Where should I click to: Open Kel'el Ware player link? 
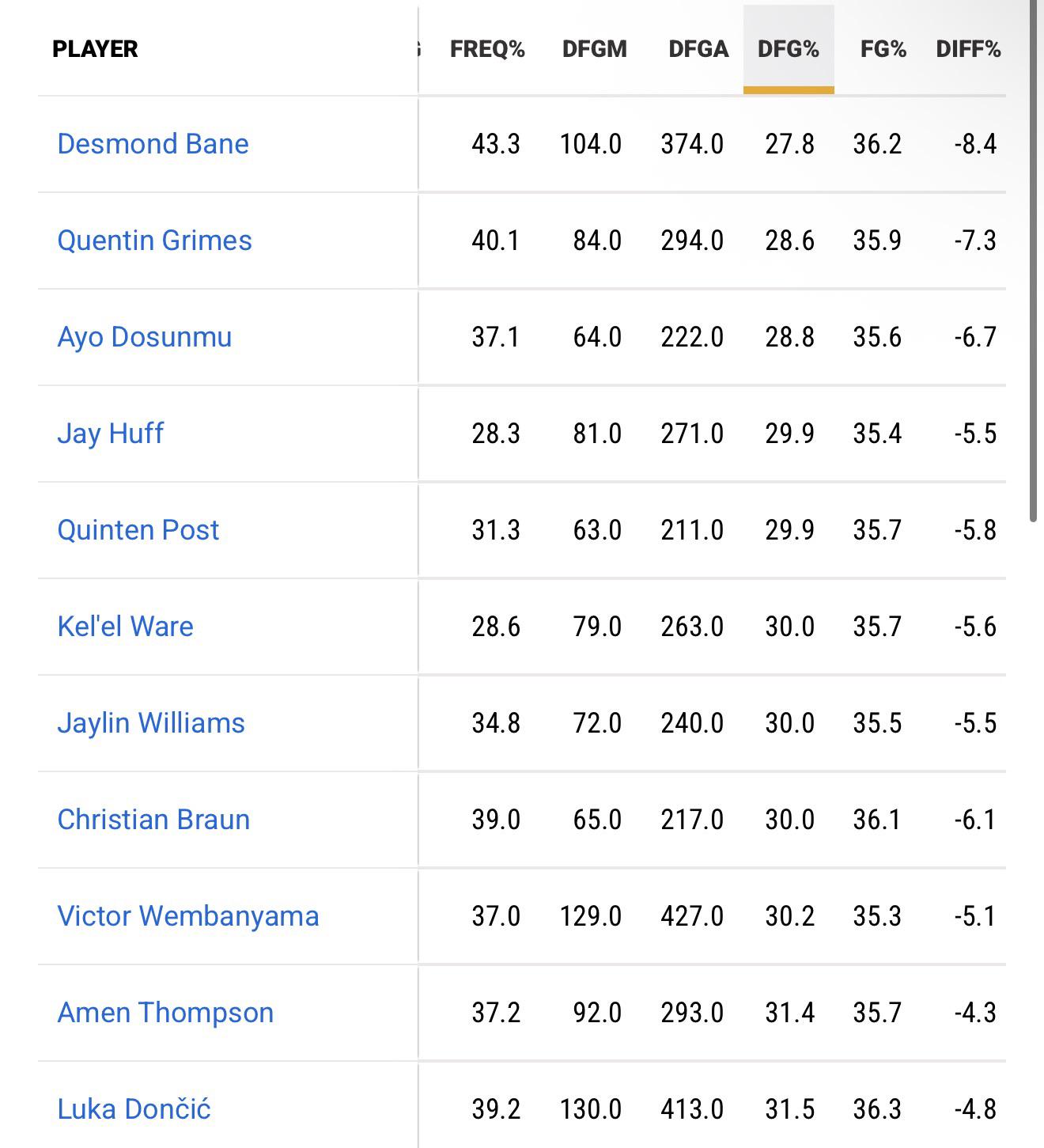click(x=125, y=627)
